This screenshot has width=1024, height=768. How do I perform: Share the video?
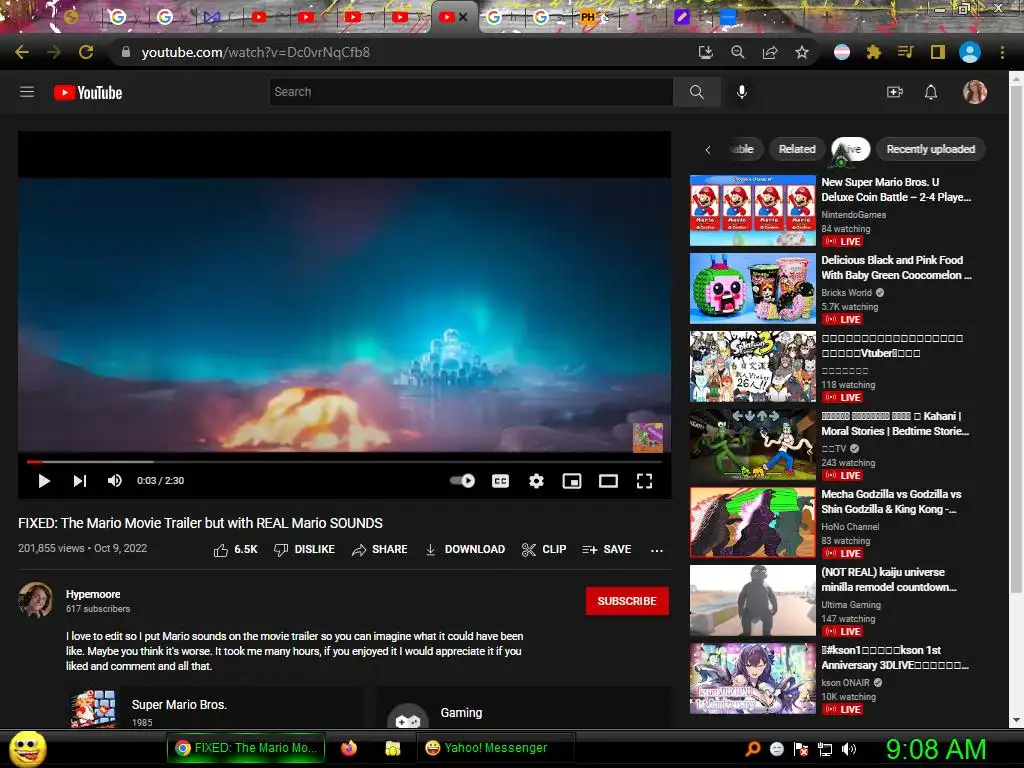[x=379, y=550]
